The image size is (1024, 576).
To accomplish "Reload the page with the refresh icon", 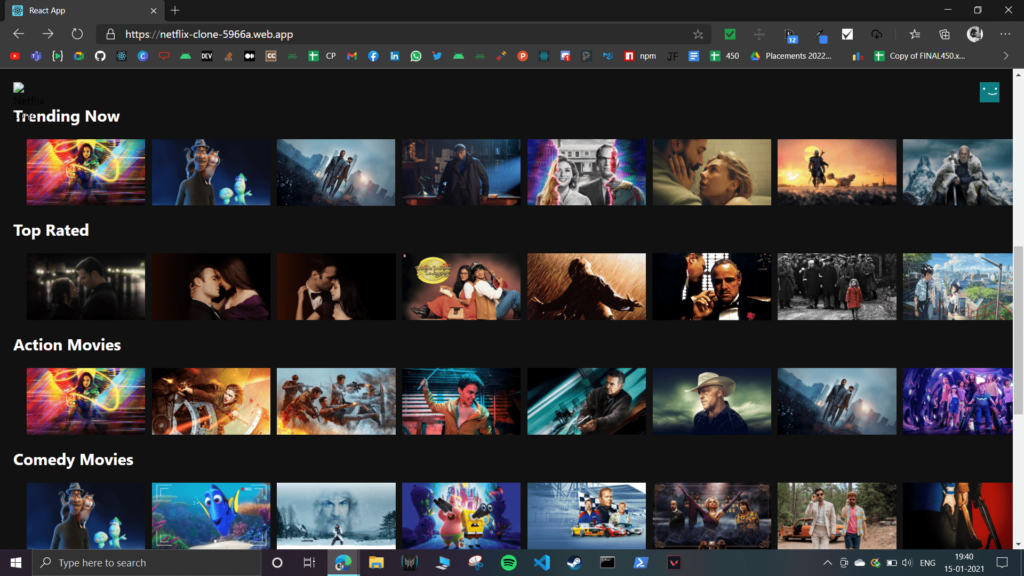I will pos(77,33).
